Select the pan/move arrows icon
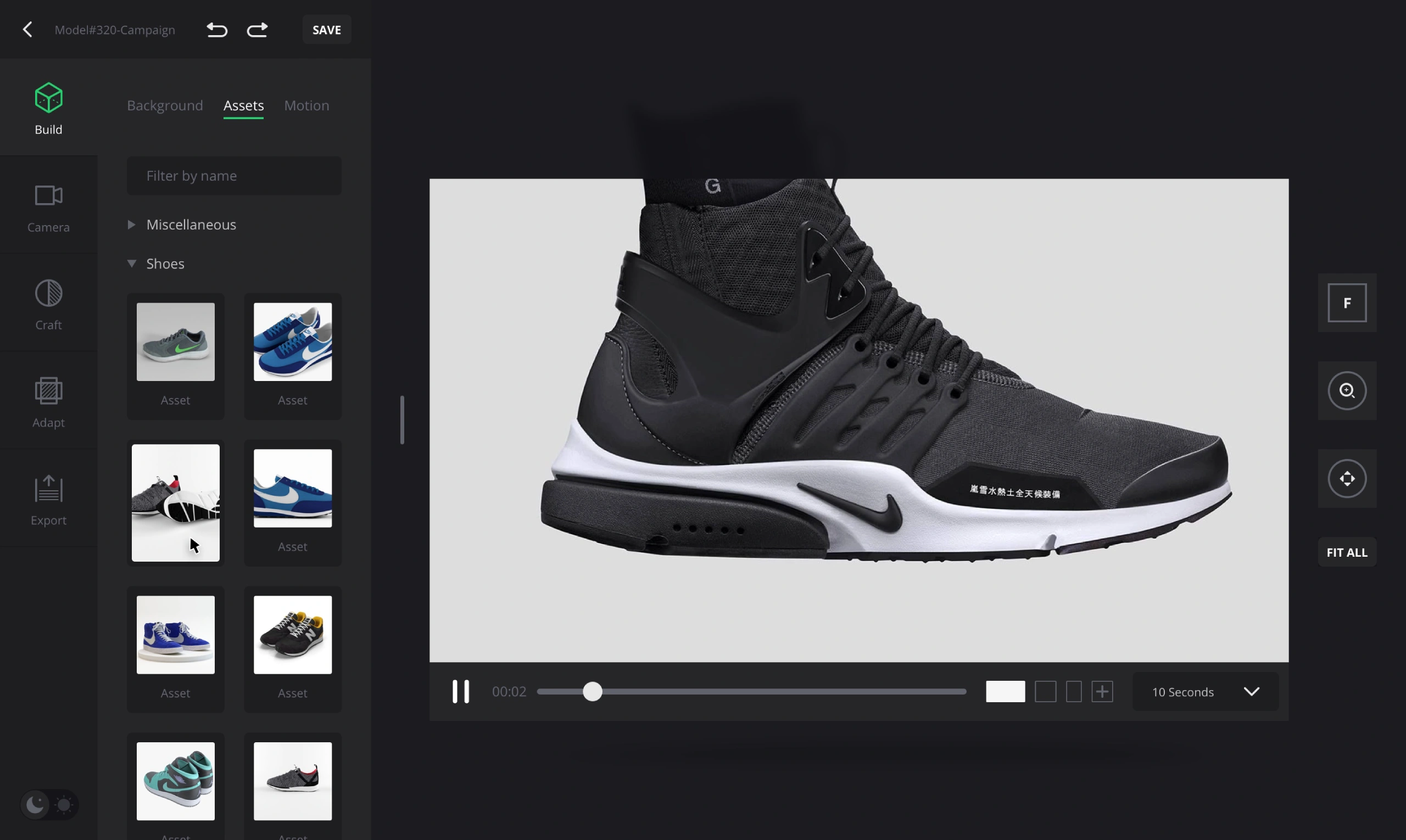 click(x=1347, y=479)
